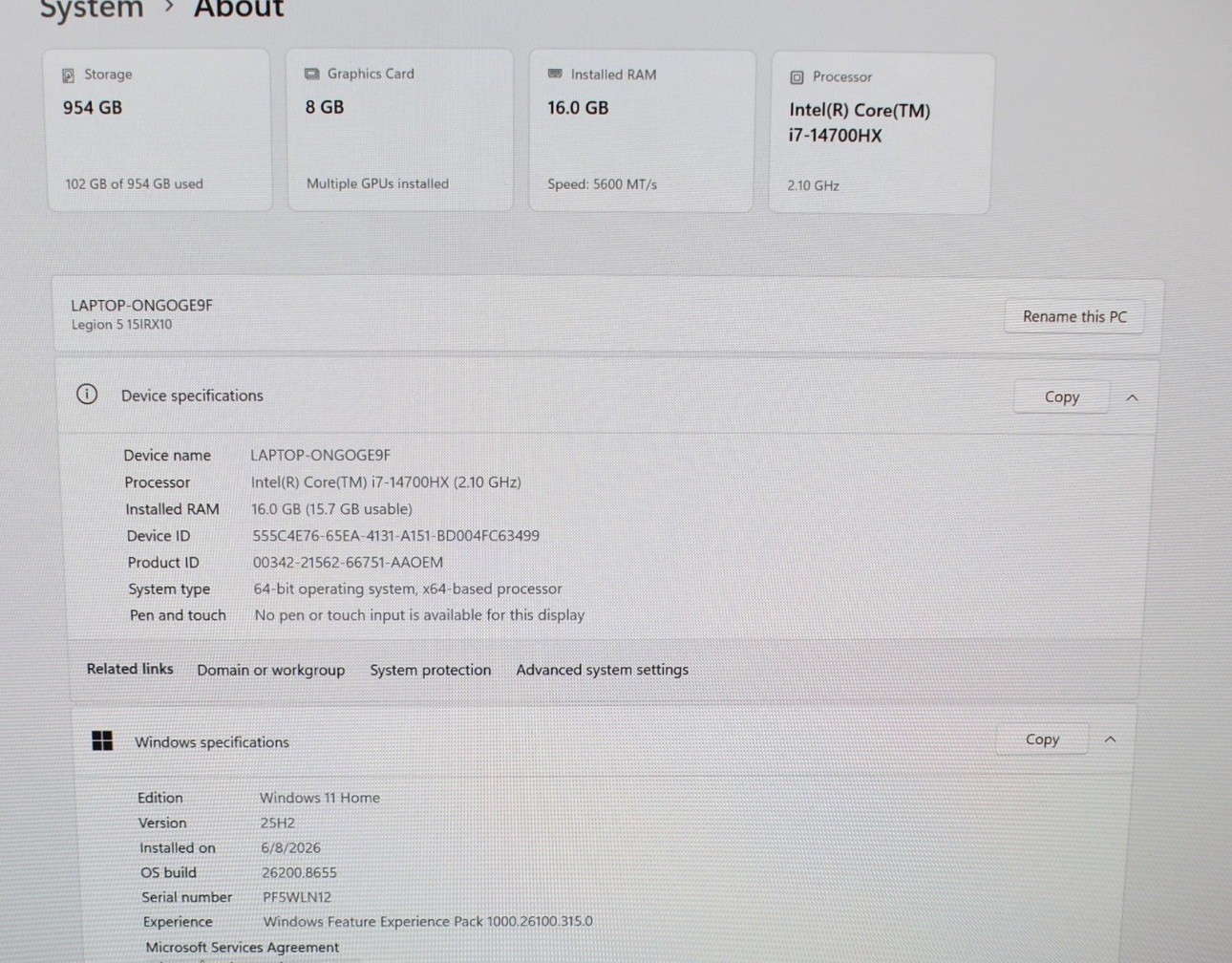Open the Graphics Card 8 GB card

click(400, 130)
